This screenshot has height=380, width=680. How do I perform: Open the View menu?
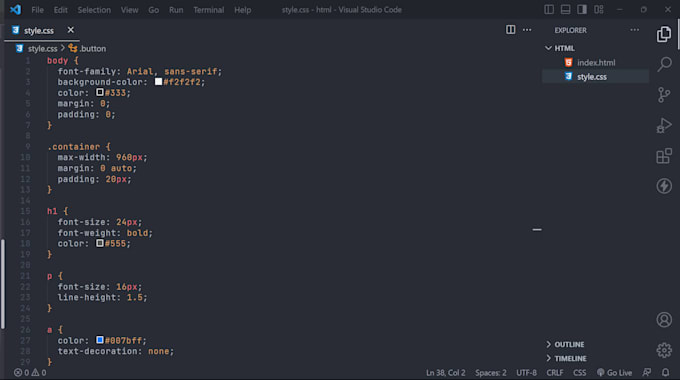point(129,10)
